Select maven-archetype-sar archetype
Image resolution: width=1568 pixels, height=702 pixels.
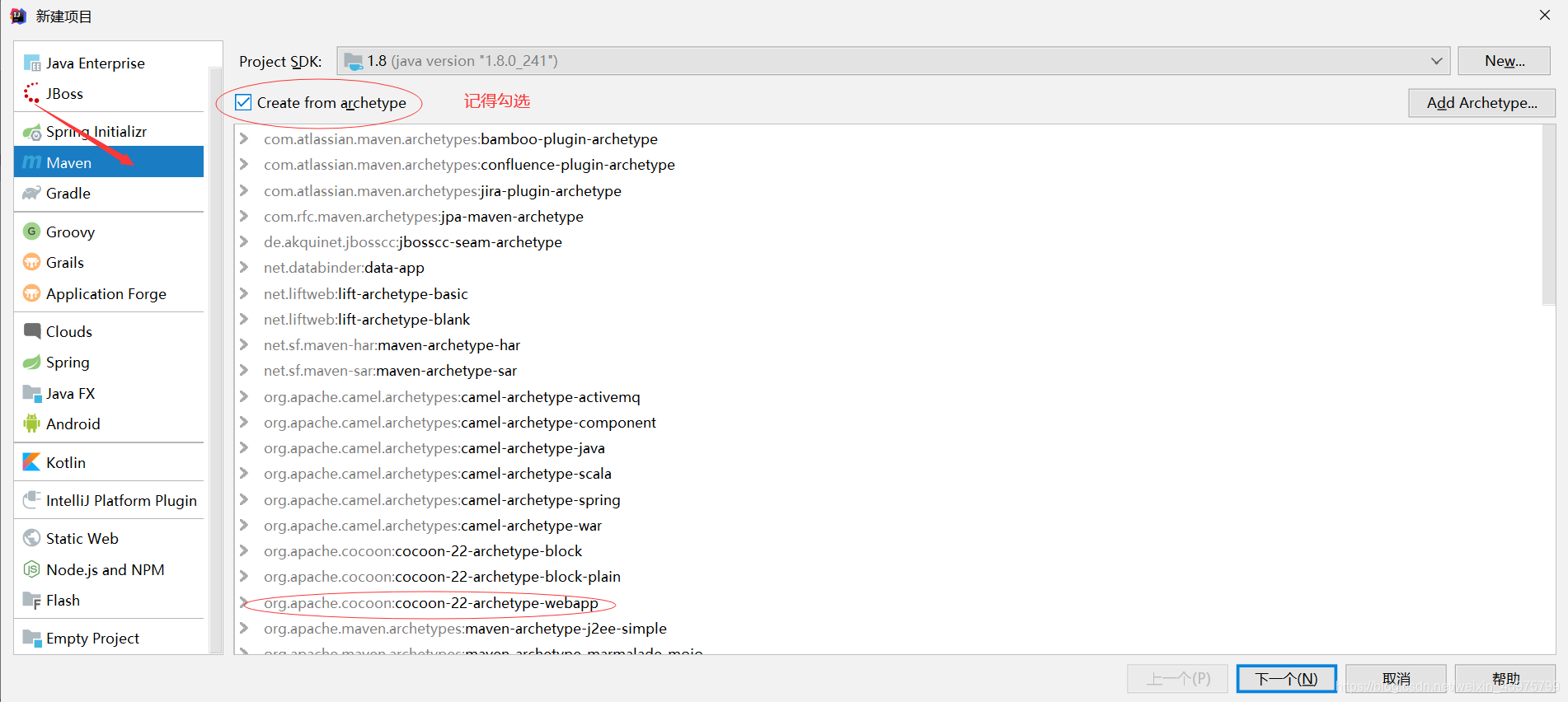(390, 370)
